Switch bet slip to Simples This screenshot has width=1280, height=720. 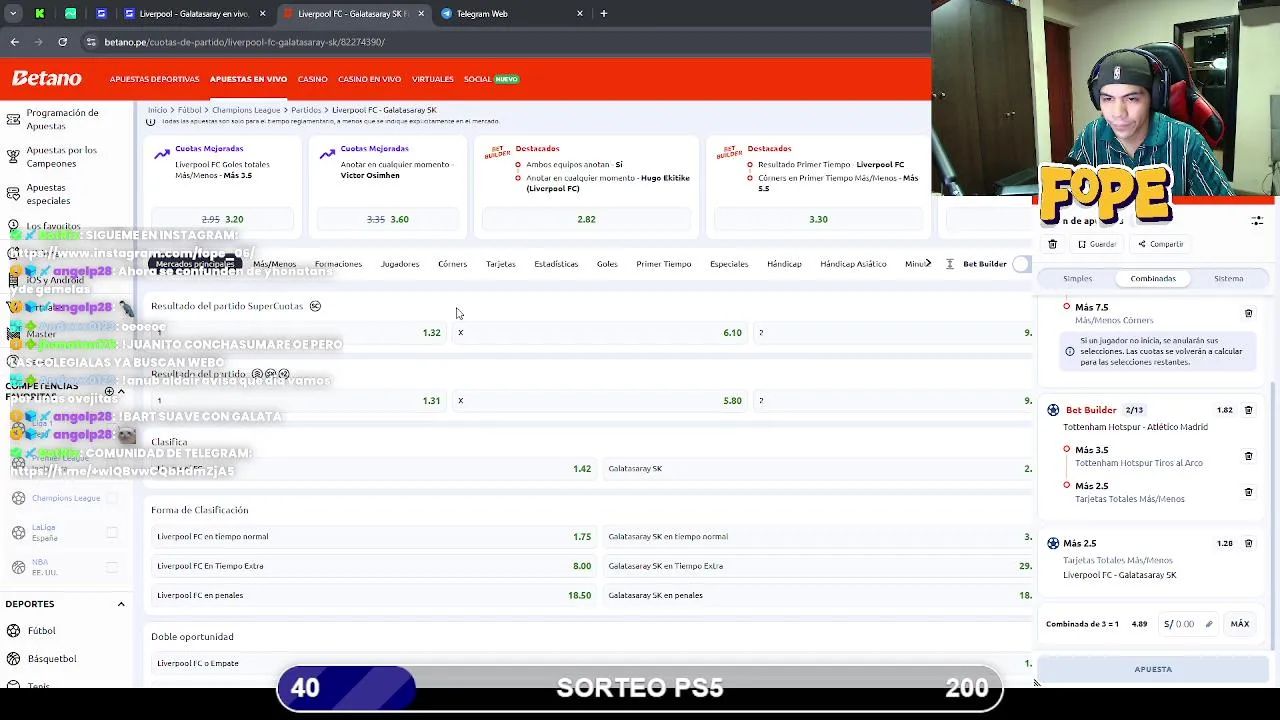tap(1077, 279)
